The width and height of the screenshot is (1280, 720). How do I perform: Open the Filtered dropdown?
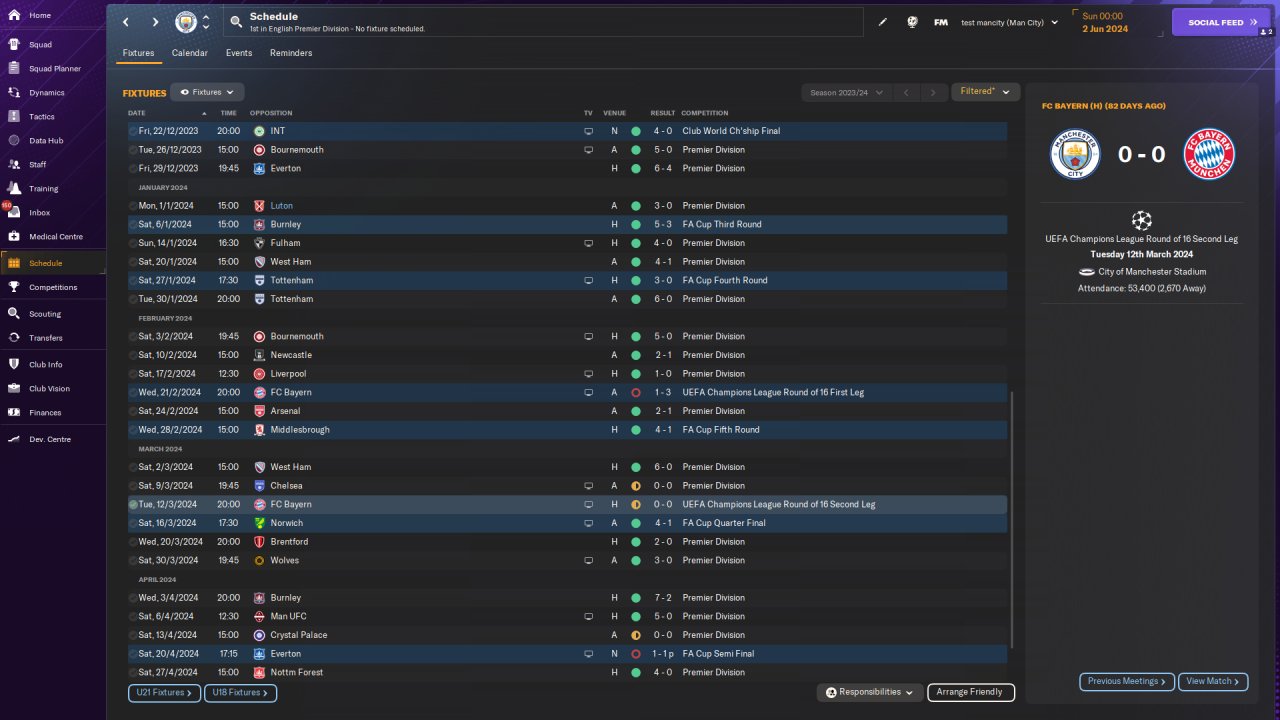[x=985, y=92]
